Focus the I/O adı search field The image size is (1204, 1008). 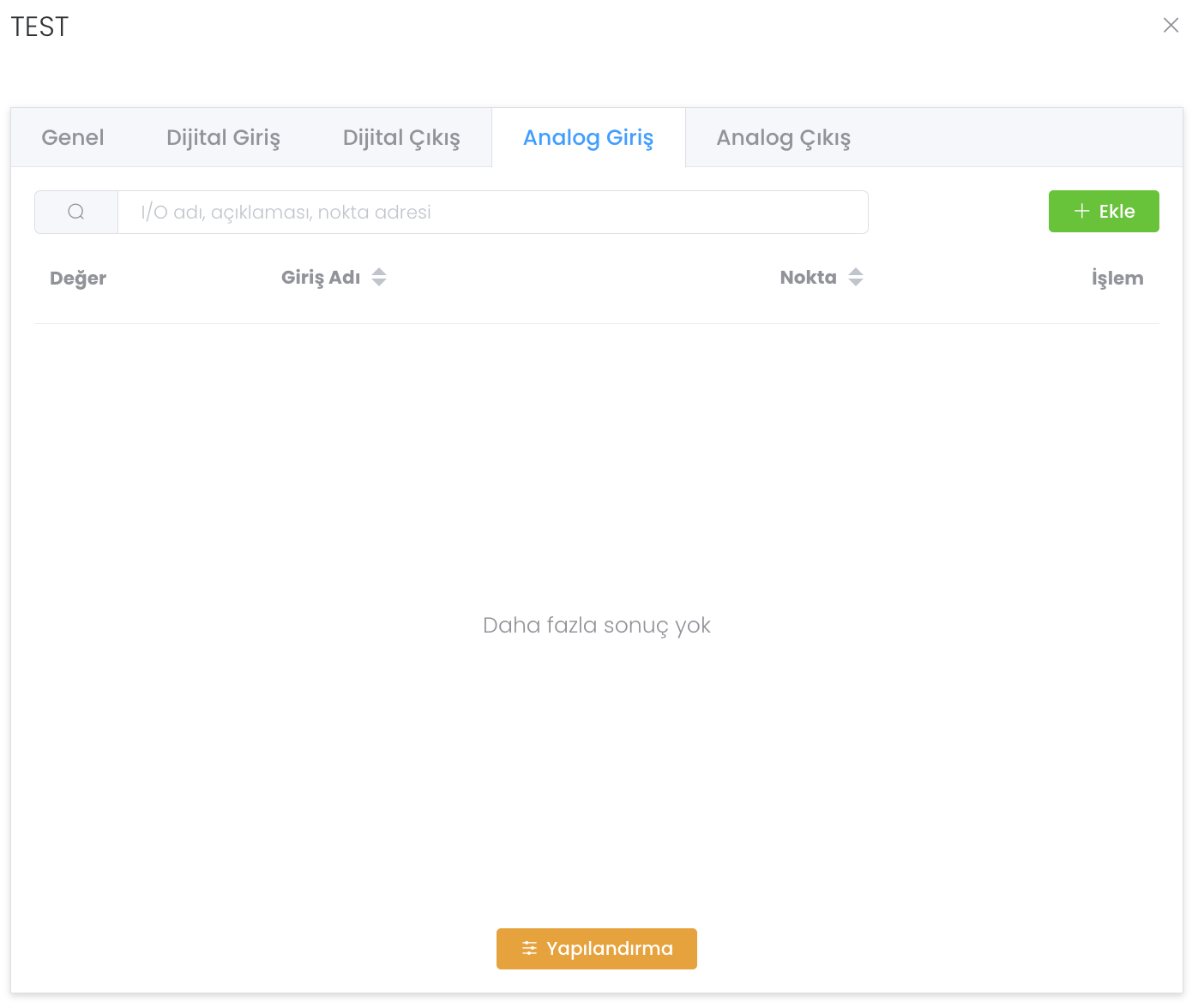[x=492, y=213]
